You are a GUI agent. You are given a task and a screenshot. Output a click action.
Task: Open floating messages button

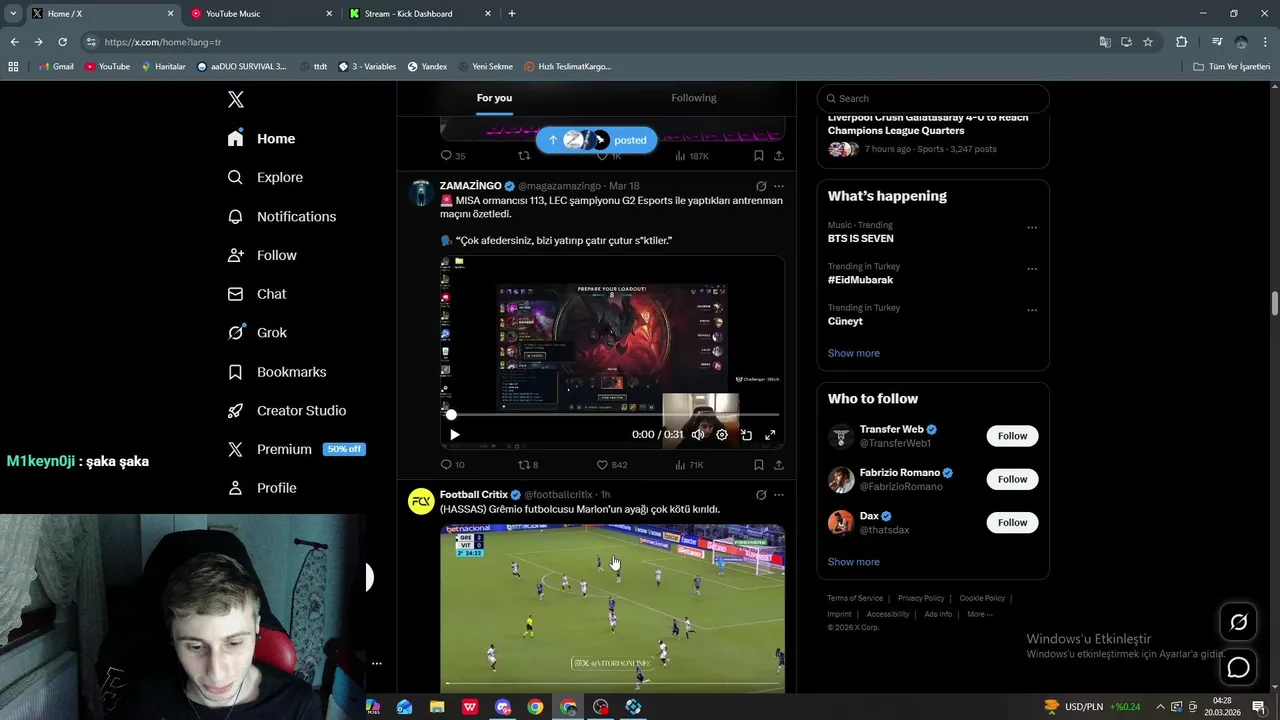tap(1238, 667)
